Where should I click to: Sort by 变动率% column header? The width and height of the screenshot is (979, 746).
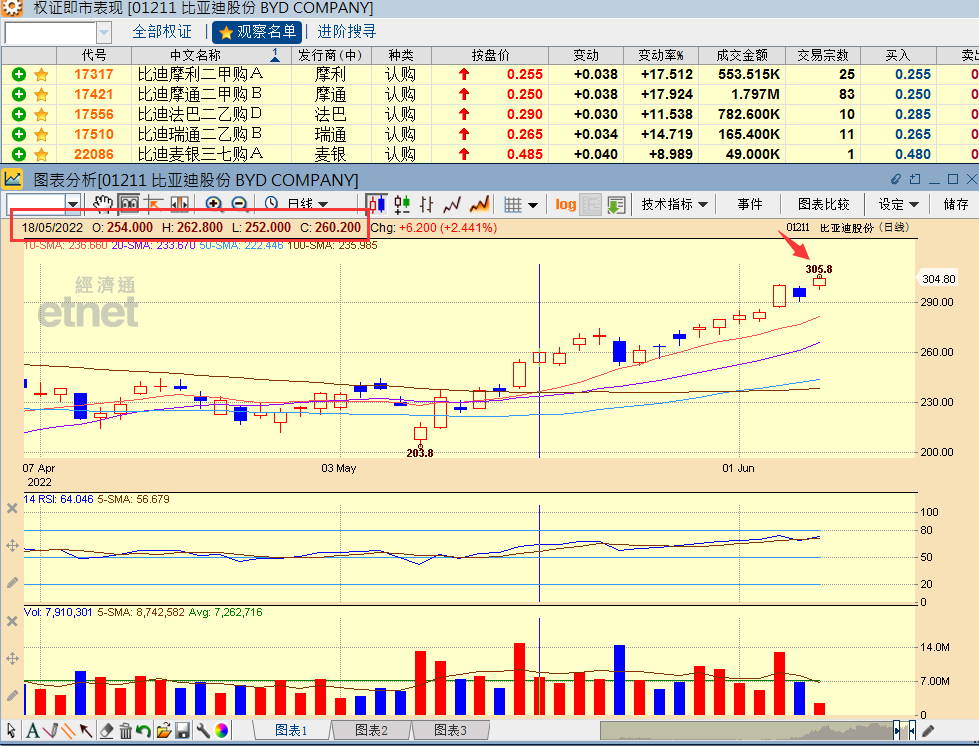coord(661,55)
